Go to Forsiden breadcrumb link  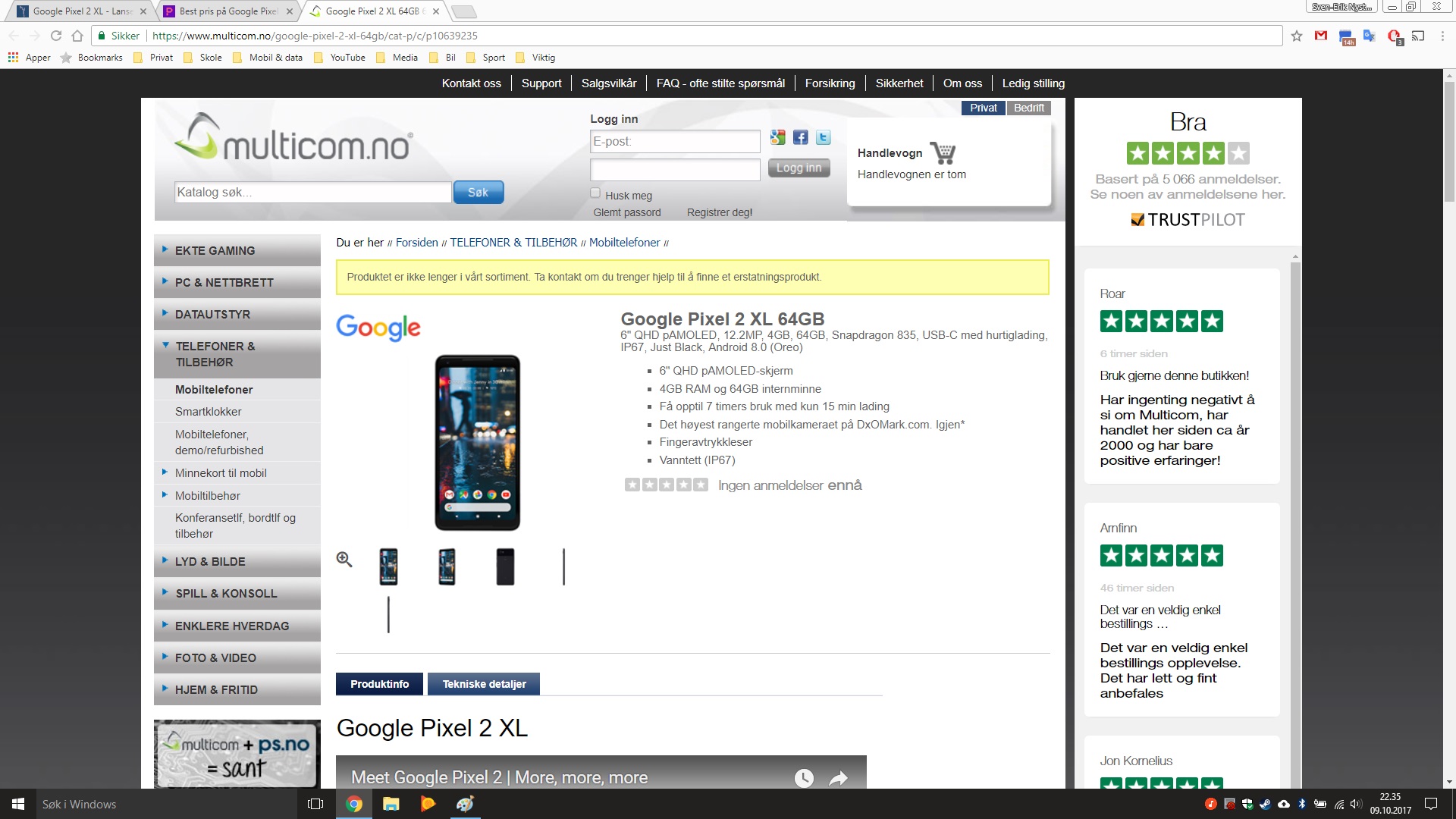(417, 243)
